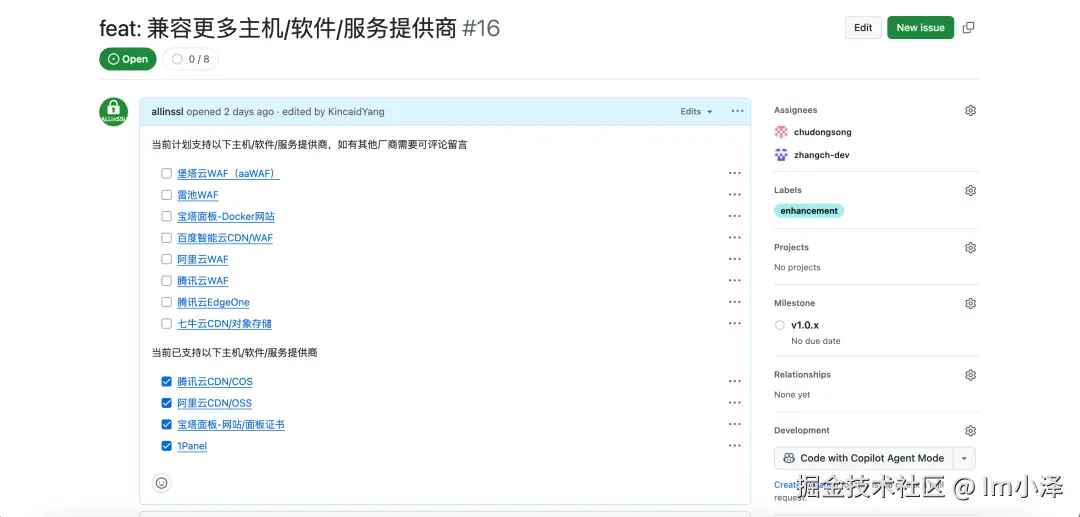Expand the Edits history dropdown
This screenshot has height=517, width=1080.
[696, 112]
